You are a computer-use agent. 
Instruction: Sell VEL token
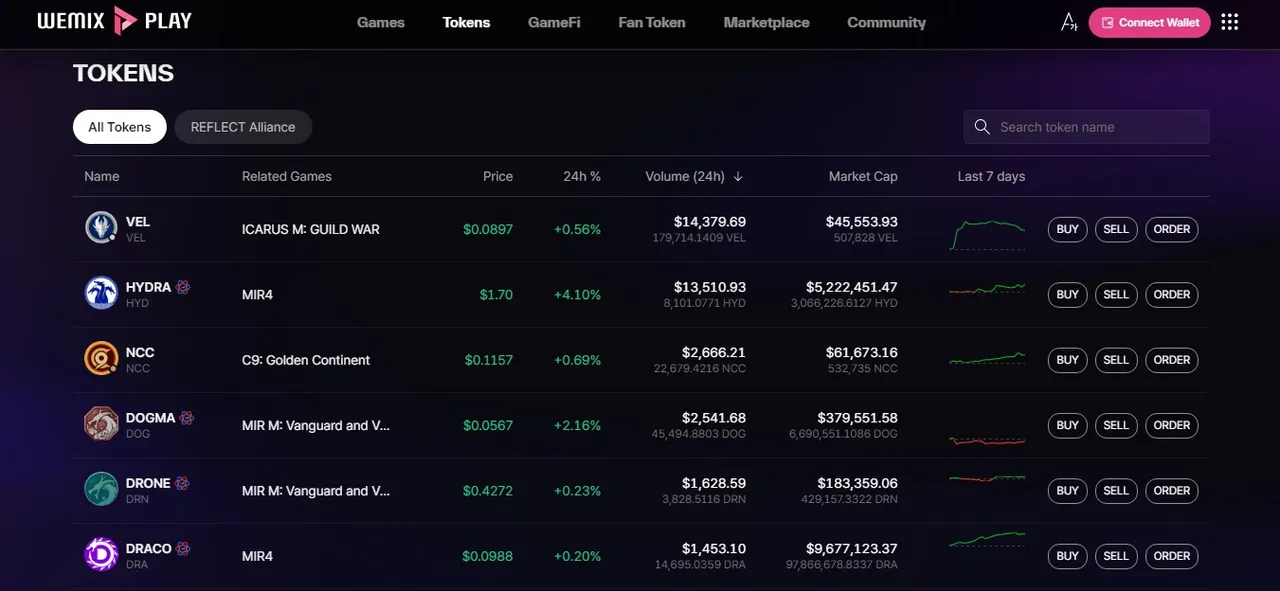(x=1116, y=229)
